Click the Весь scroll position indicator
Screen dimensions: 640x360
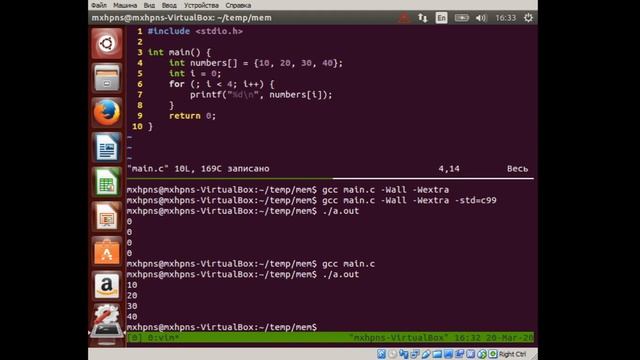click(517, 169)
